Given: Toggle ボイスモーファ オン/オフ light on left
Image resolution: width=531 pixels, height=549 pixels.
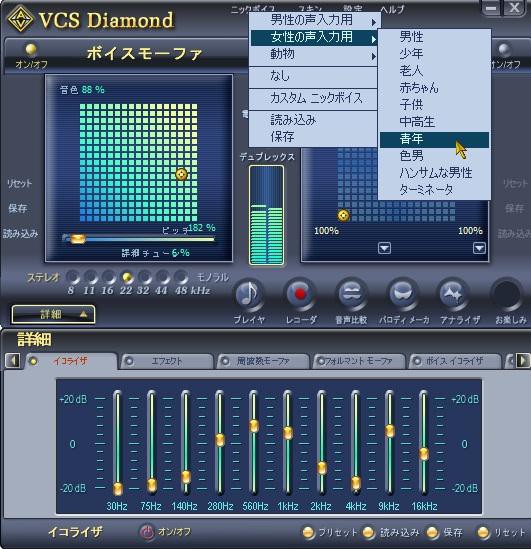Looking at the screenshot, I should tap(31, 49).
